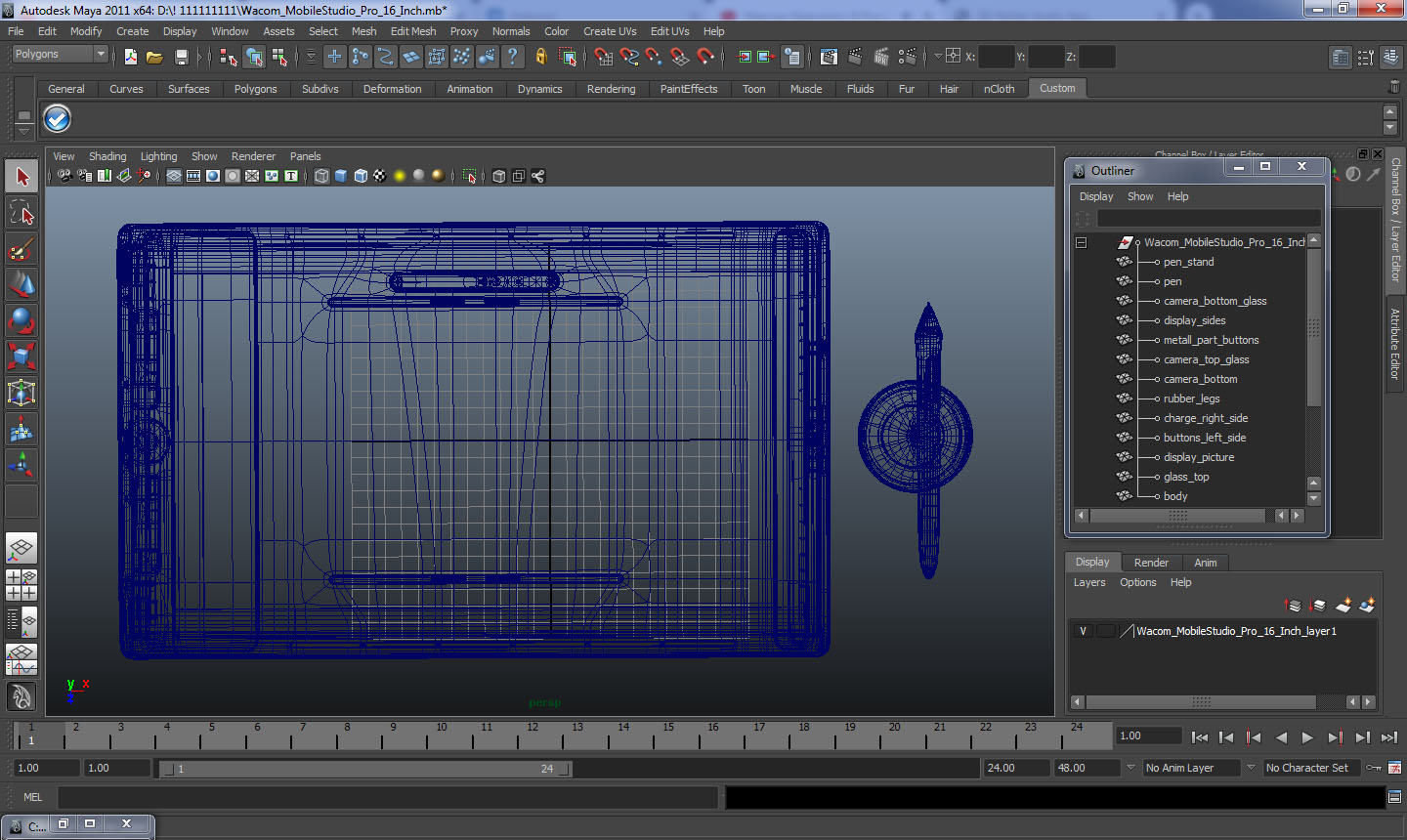This screenshot has width=1407, height=840.
Task: Open the viewport Shading menu
Action: point(107,156)
